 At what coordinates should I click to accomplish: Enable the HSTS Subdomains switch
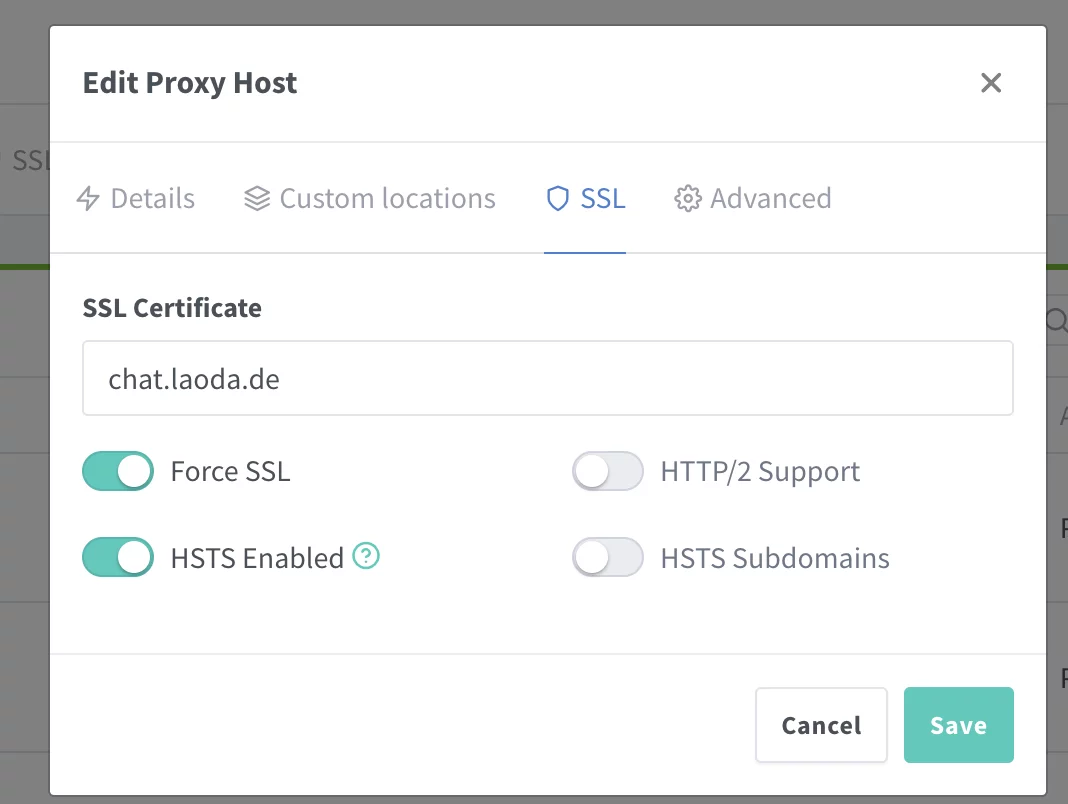pos(607,557)
